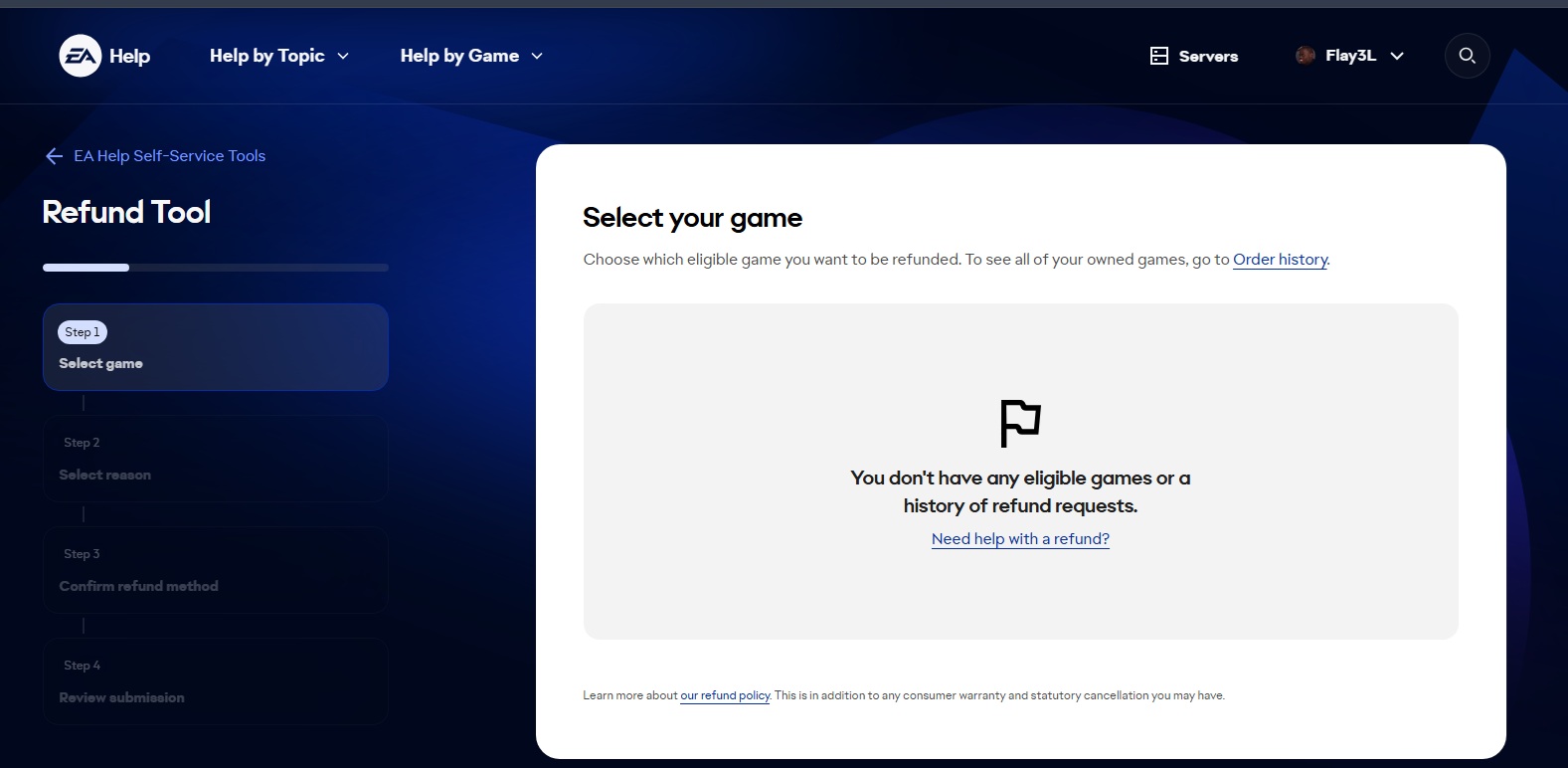Viewport: 1568px width, 768px height.
Task: Click the flag icon in empty games panel
Action: tap(1020, 423)
